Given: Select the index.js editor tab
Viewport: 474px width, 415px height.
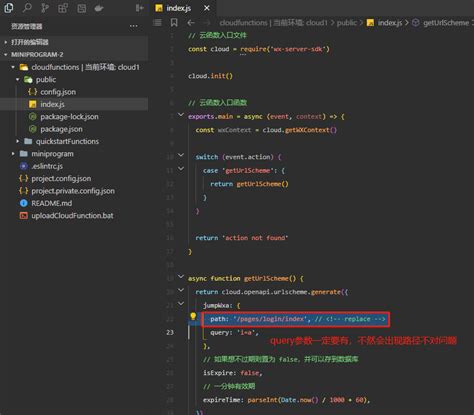Looking at the screenshot, I should 179,8.
